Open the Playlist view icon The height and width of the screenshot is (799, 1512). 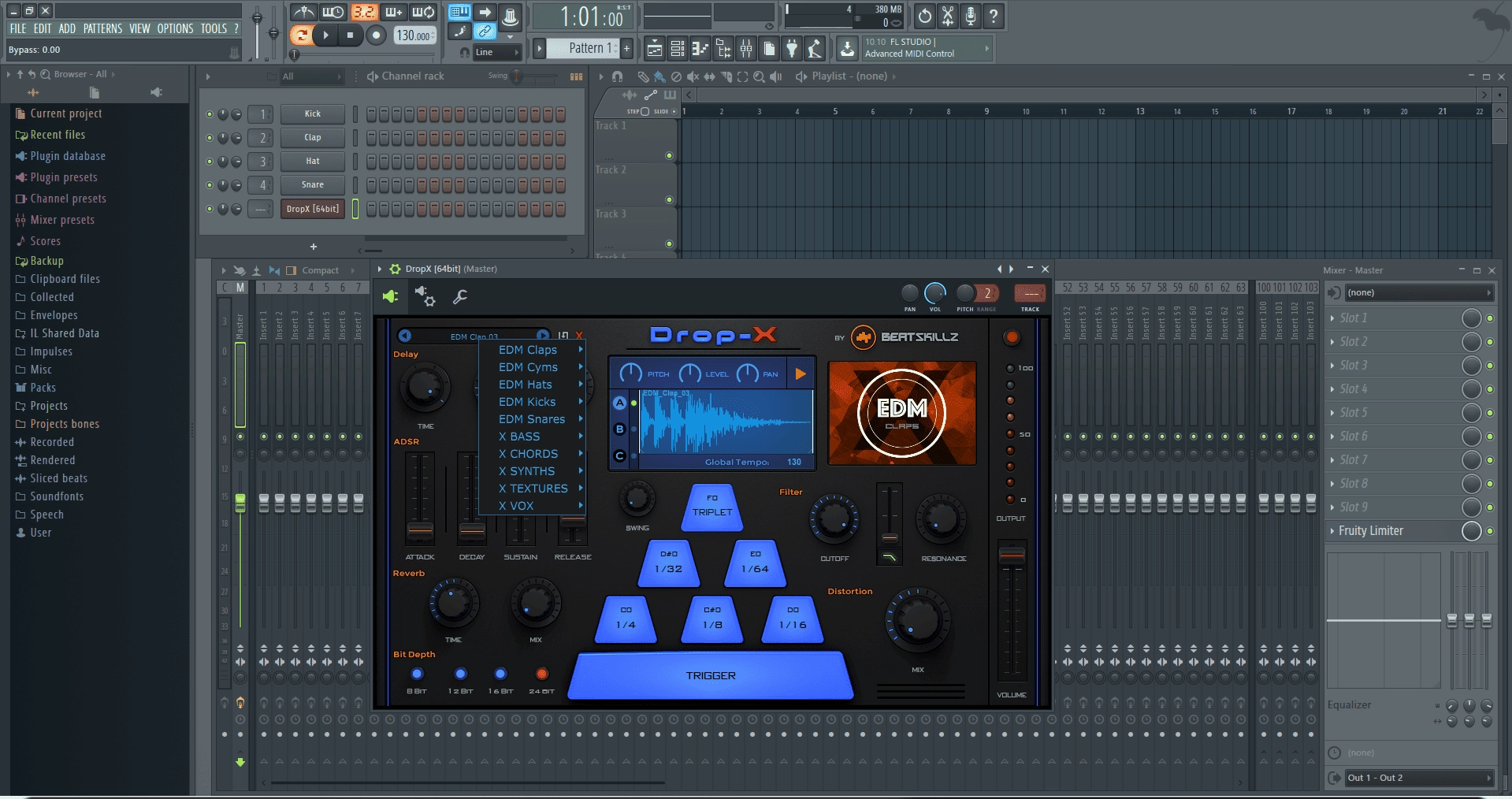click(x=654, y=49)
